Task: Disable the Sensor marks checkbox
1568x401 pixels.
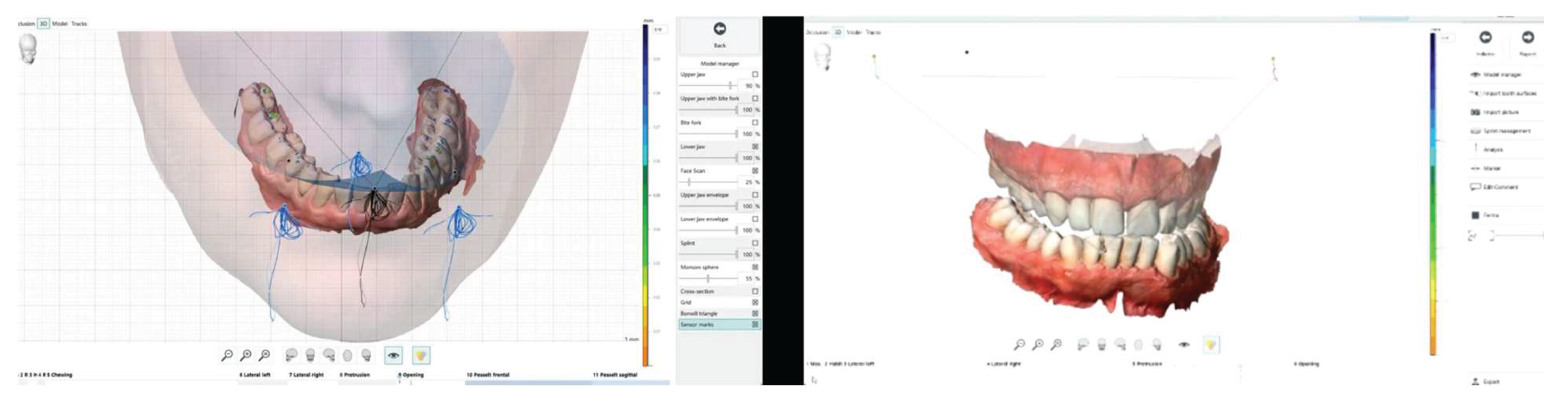Action: [755, 325]
